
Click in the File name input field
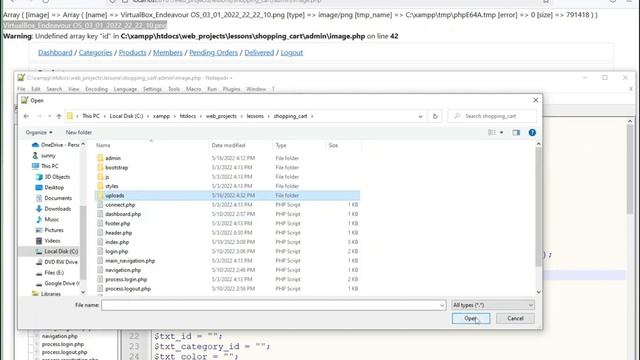pos(270,305)
